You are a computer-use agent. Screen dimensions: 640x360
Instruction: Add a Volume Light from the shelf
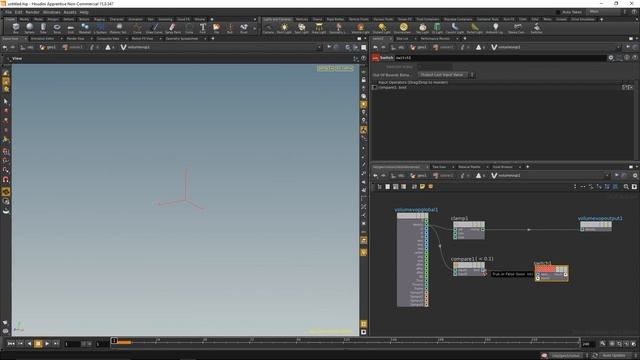point(360,28)
